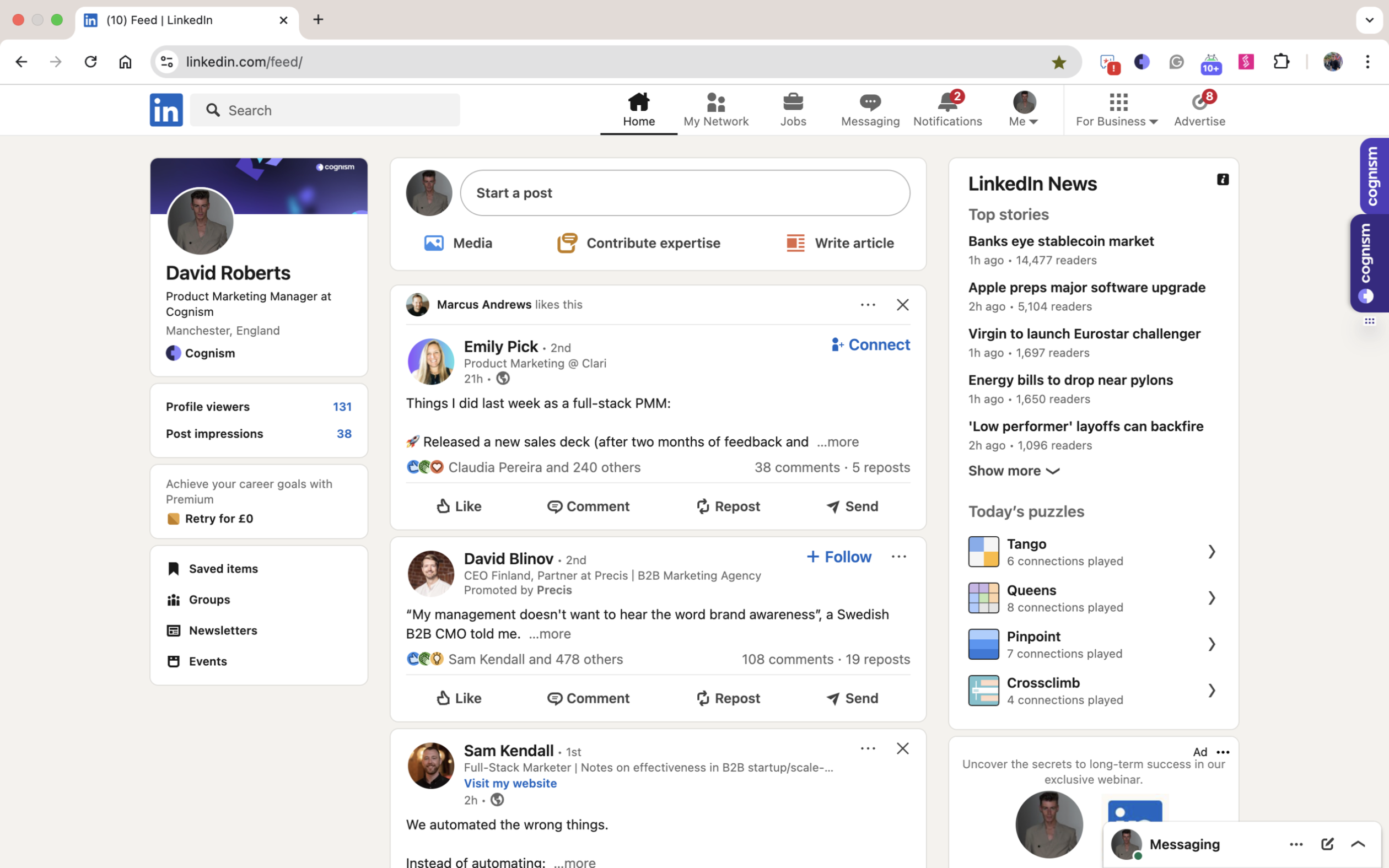The width and height of the screenshot is (1389, 868).
Task: Like Emily Pick's post
Action: tap(459, 506)
